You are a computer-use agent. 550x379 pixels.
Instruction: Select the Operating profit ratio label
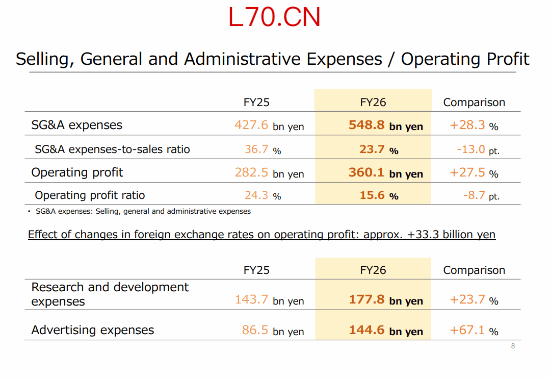[x=90, y=195]
